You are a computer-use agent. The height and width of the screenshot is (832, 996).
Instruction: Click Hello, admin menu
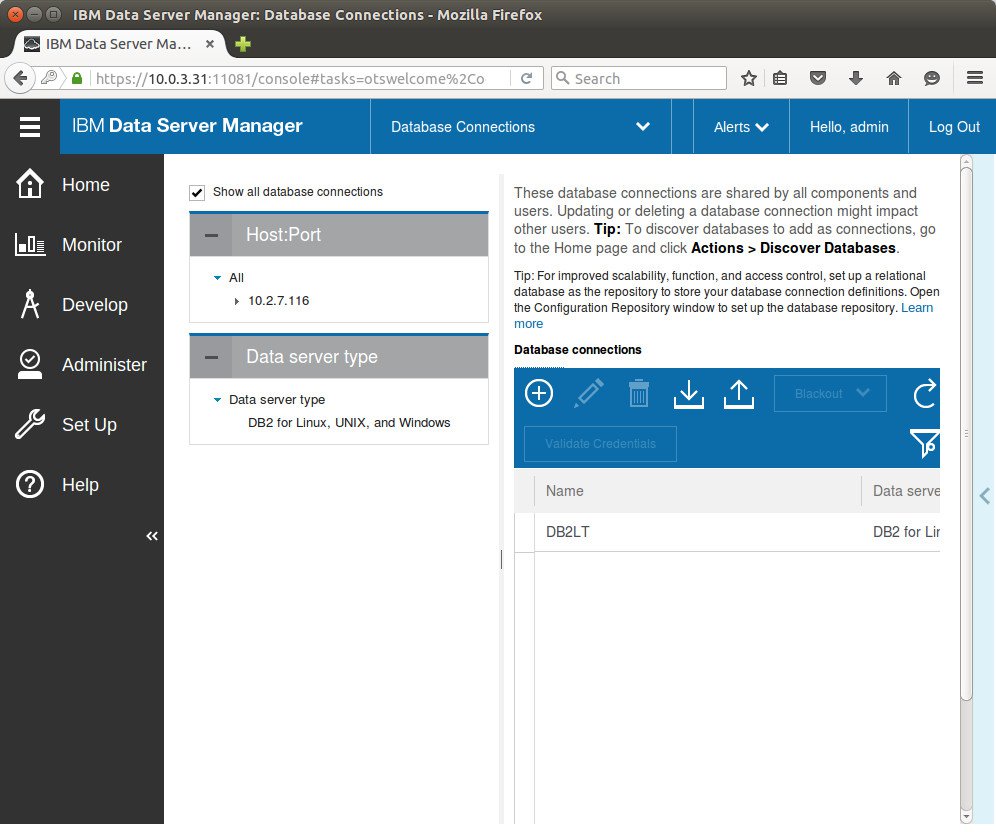click(x=849, y=126)
